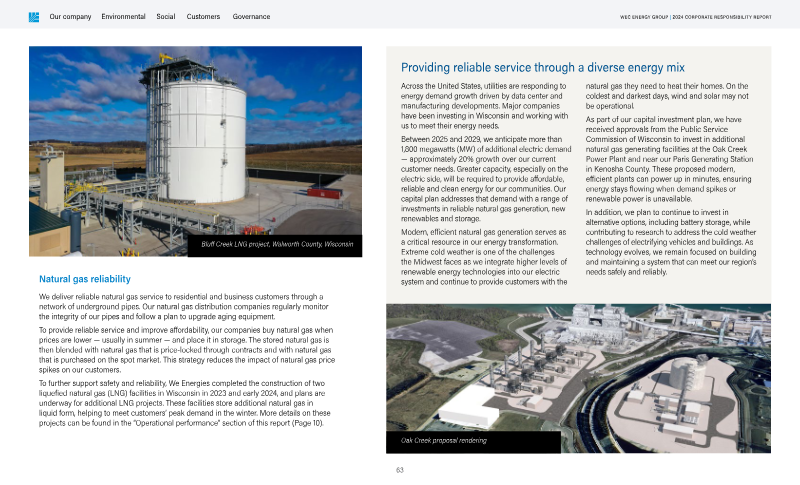The width and height of the screenshot is (800, 485).
Task: Select the Social navigation item
Action: (x=166, y=17)
